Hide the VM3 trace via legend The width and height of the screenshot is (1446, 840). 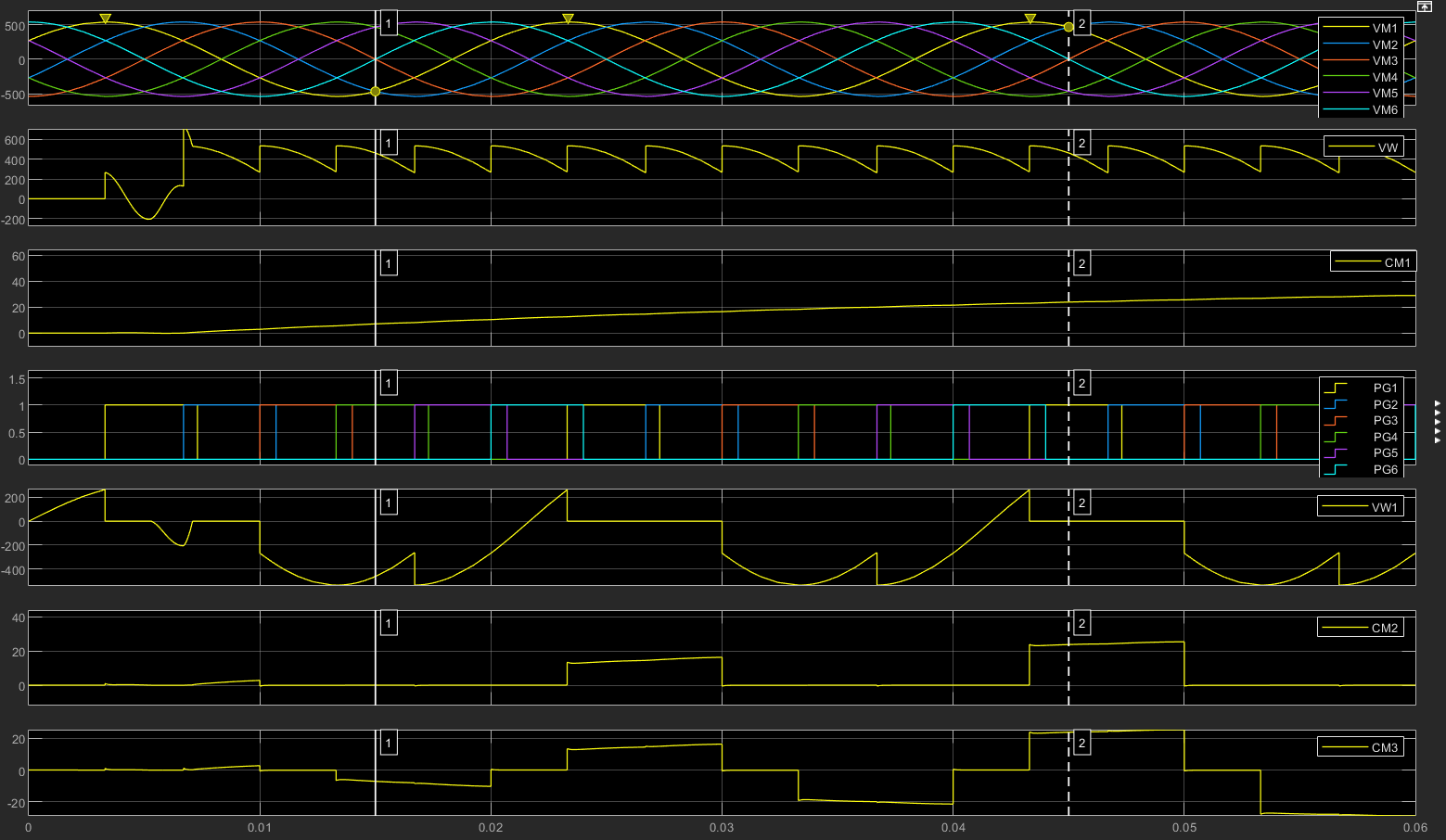click(x=1362, y=61)
